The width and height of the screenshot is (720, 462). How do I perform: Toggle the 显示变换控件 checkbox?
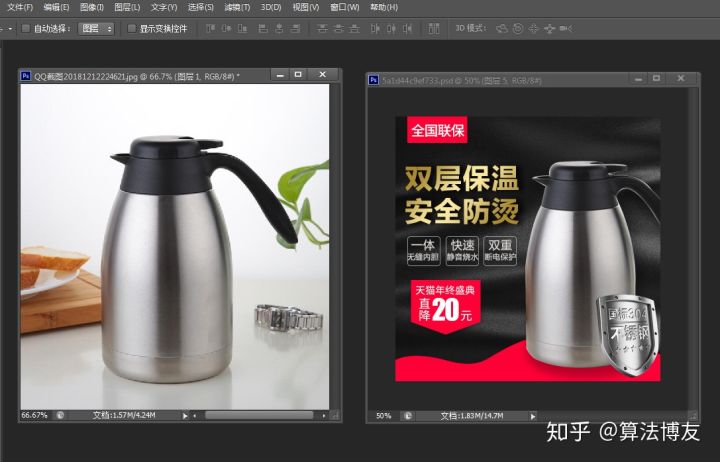pos(131,28)
